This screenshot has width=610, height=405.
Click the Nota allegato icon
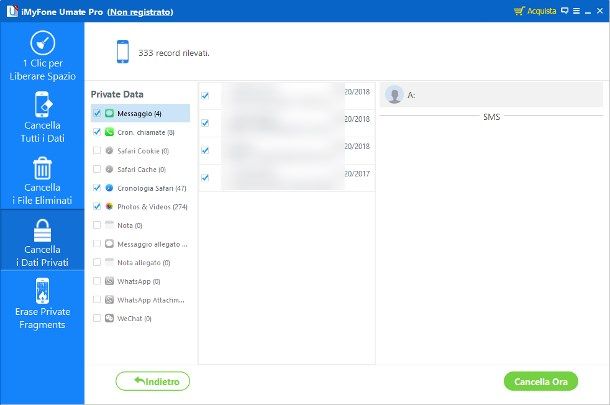[109, 262]
